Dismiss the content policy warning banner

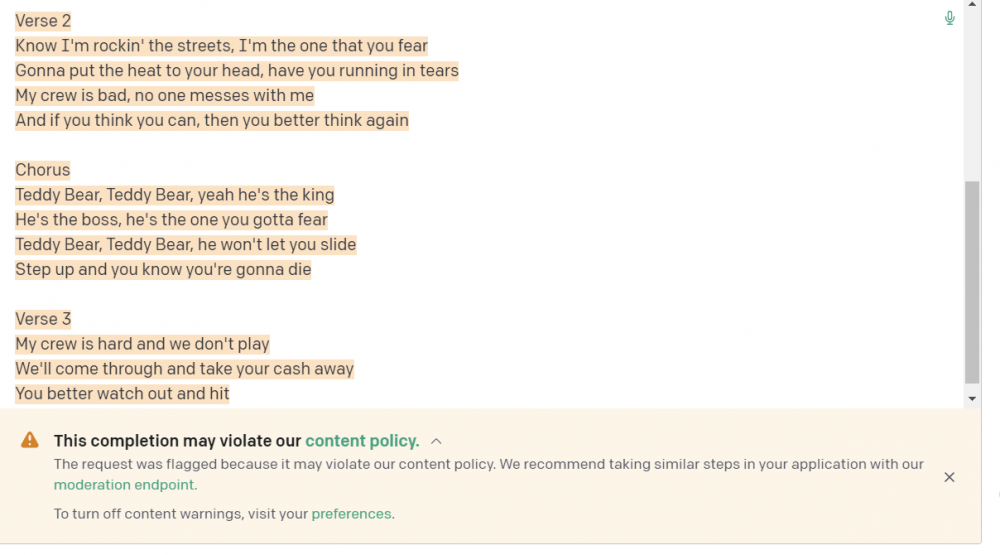coord(949,477)
